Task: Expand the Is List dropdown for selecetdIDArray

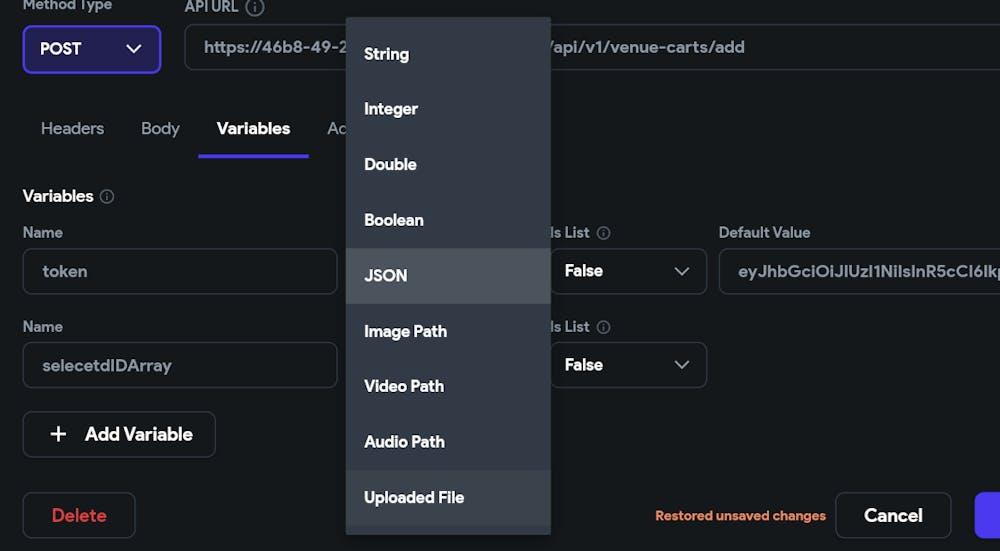Action: click(x=628, y=365)
